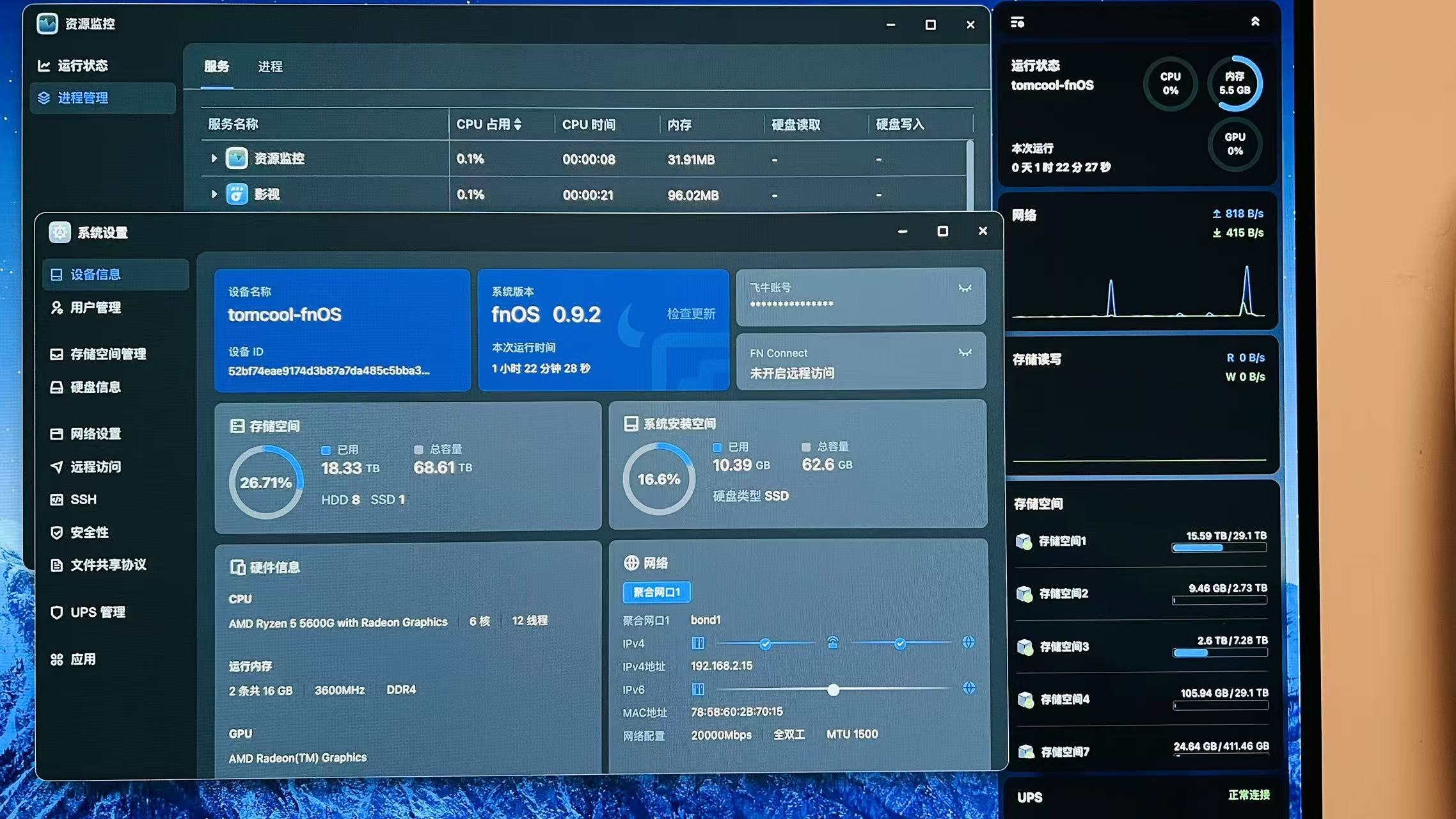This screenshot has width=1456, height=819.
Task: Click the CPU 0% gauge in widget
Action: coord(1171,84)
